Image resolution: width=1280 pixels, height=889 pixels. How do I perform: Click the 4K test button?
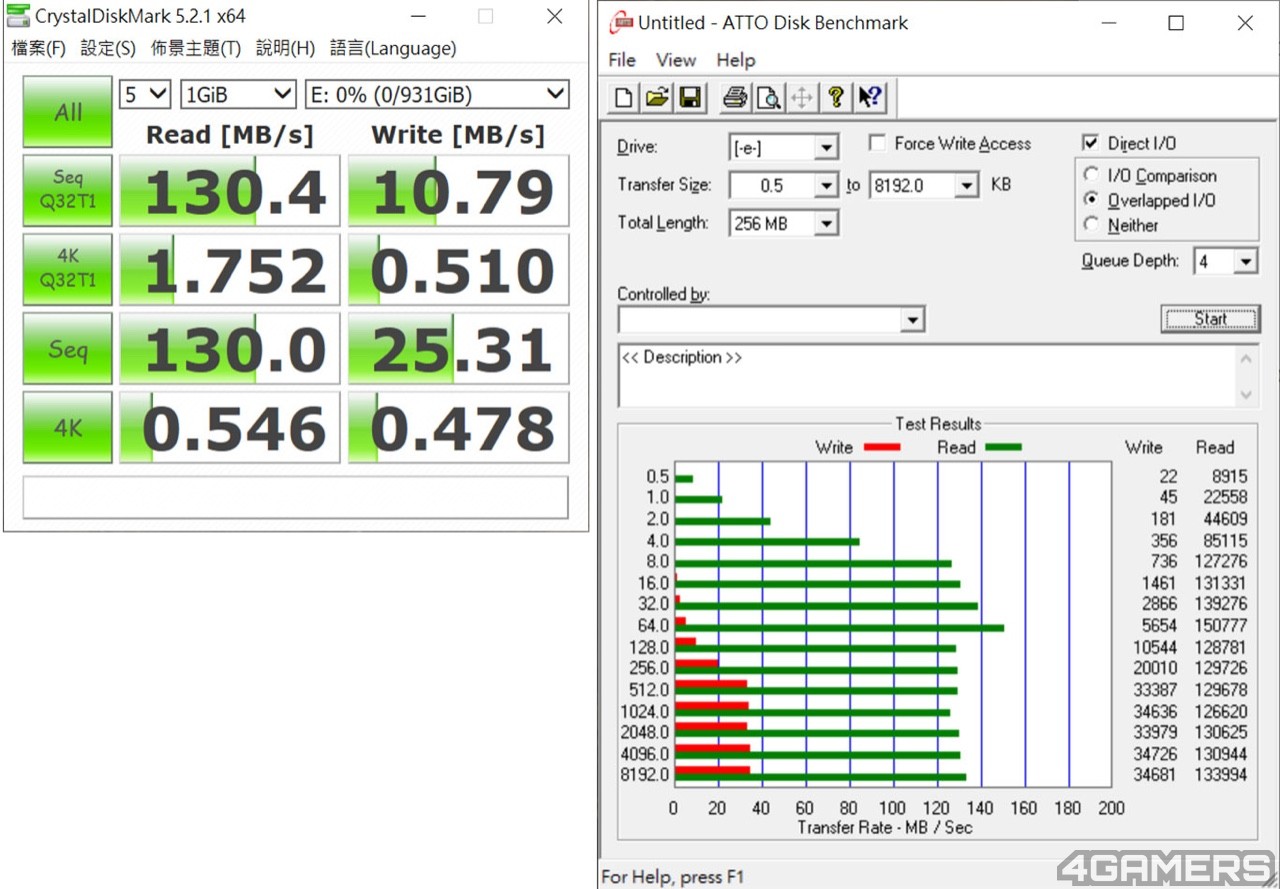[68, 427]
